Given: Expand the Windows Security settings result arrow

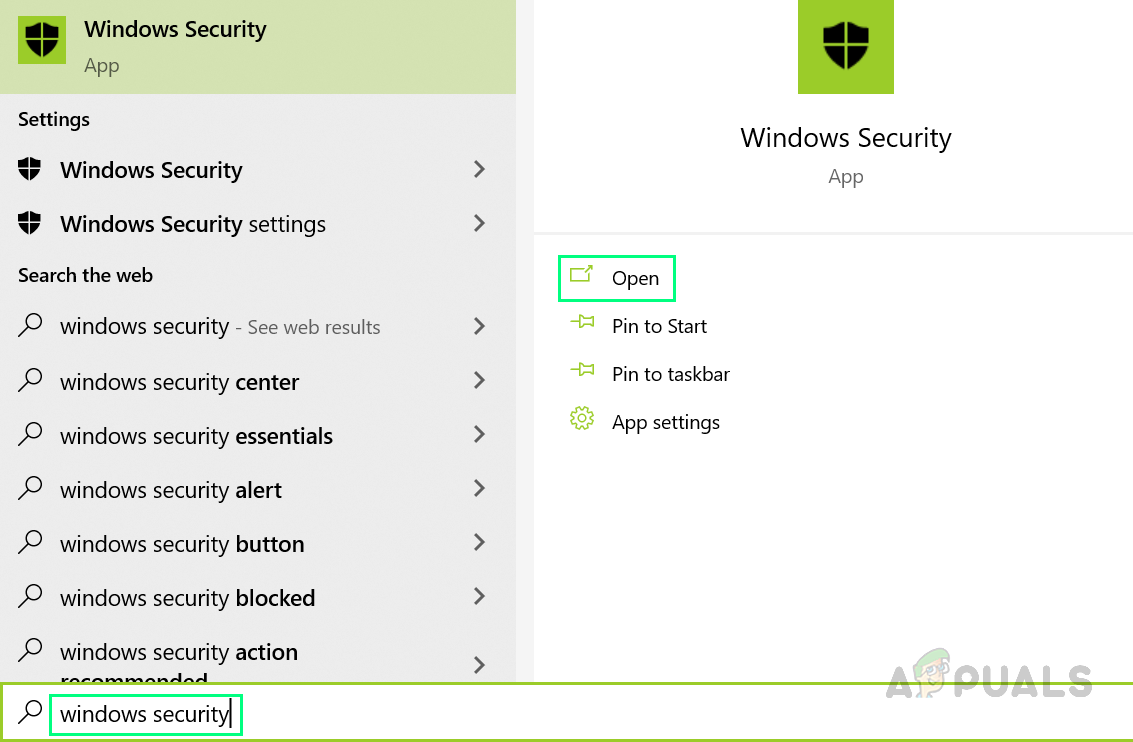Looking at the screenshot, I should [480, 223].
